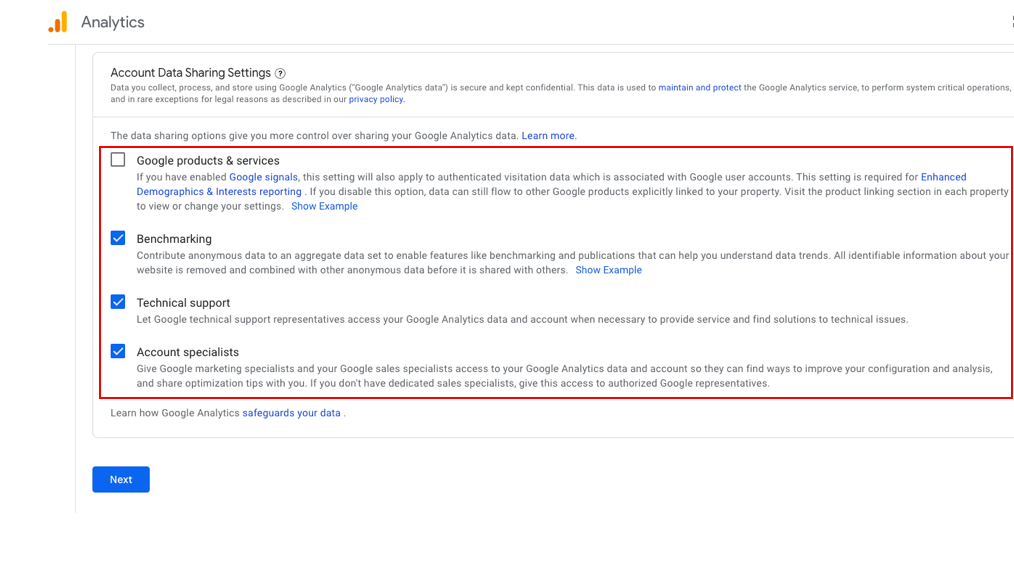The width and height of the screenshot is (1014, 570).
Task: Disable the Technical support checkbox
Action: pyautogui.click(x=118, y=302)
